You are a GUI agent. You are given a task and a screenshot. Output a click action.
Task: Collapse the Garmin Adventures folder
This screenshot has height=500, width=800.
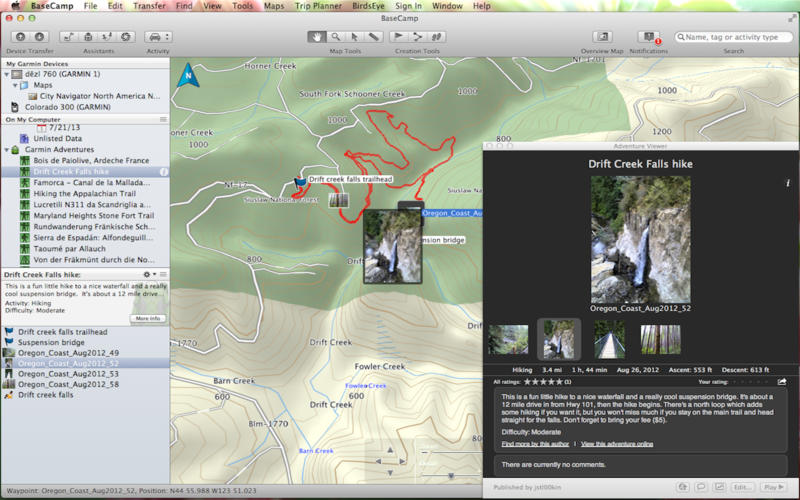point(8,150)
